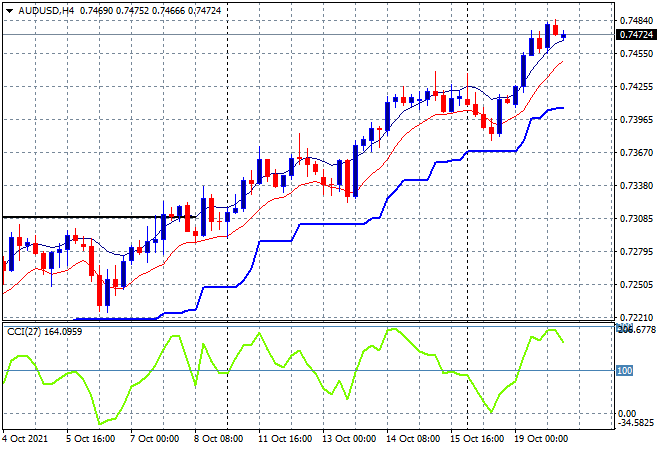Click the 13 Oct 00:00 time label

pos(349,439)
